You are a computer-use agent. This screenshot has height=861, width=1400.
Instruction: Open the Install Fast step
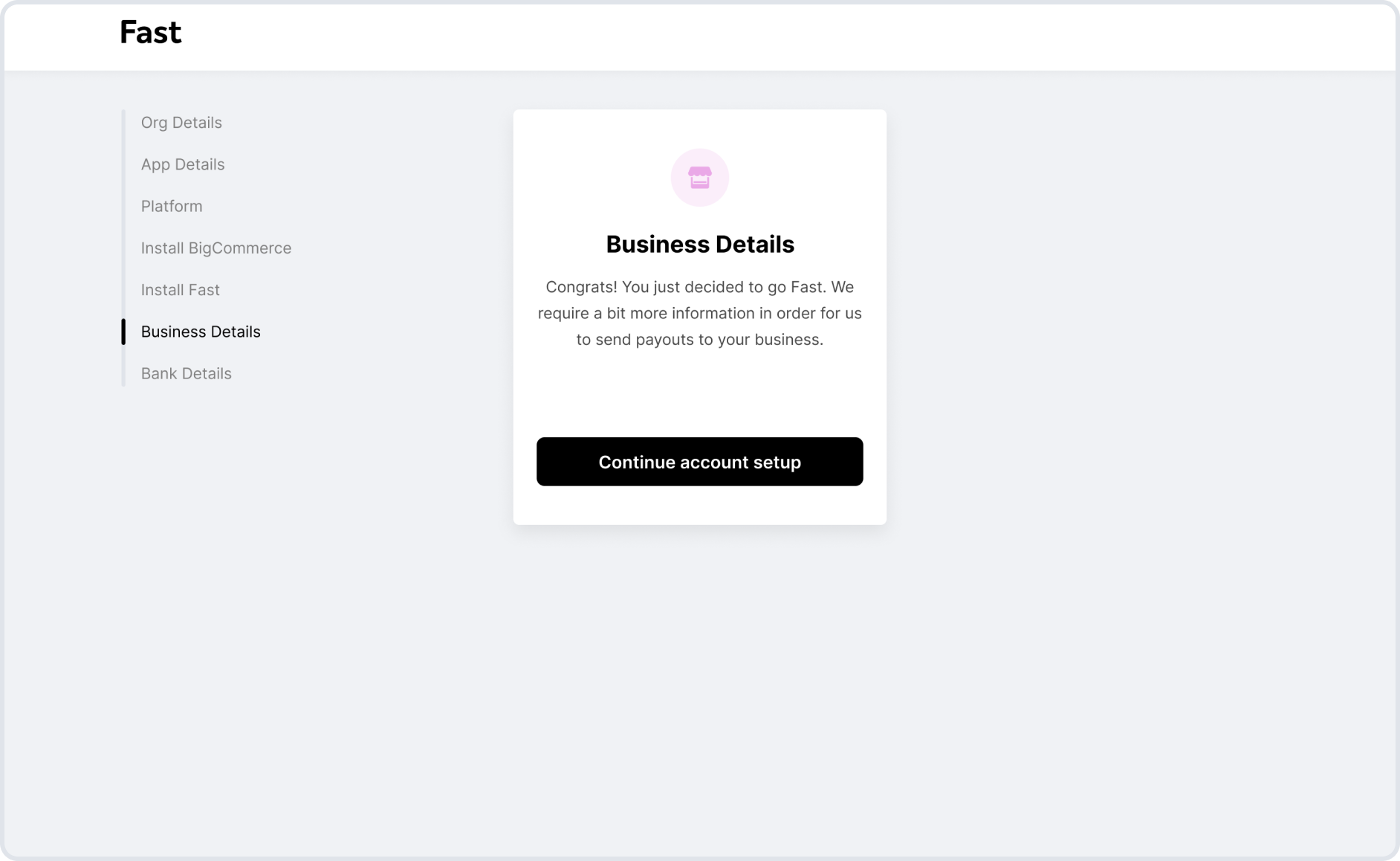click(x=181, y=290)
